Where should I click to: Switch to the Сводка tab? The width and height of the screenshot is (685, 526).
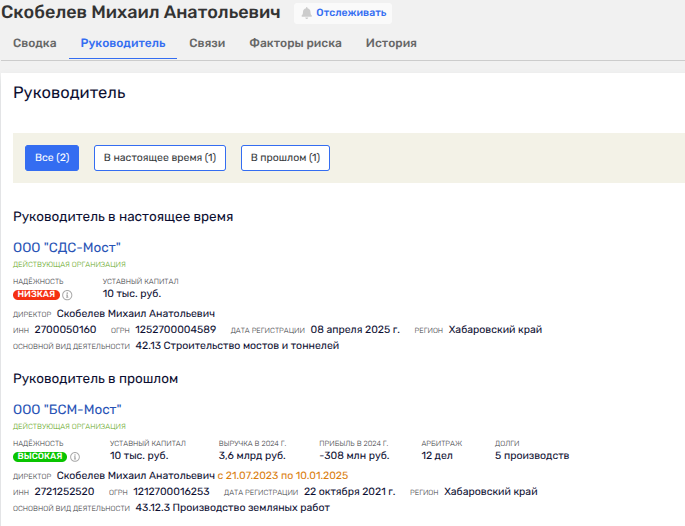coord(34,43)
